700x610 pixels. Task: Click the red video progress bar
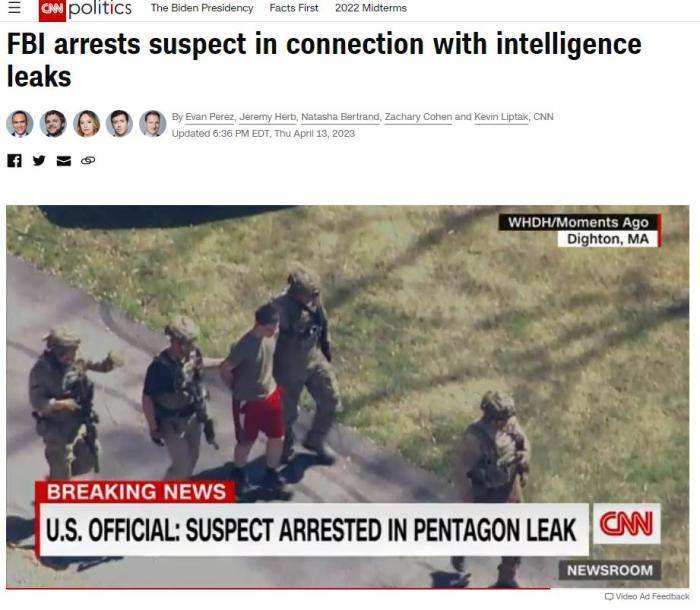(278, 589)
